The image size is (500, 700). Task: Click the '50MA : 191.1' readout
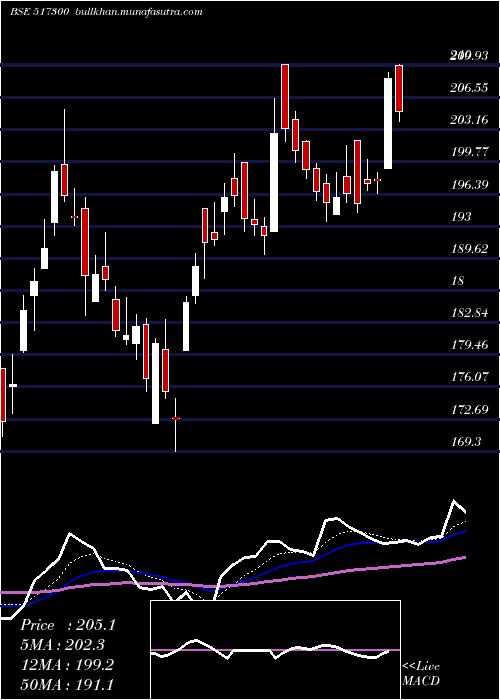pyautogui.click(x=67, y=684)
